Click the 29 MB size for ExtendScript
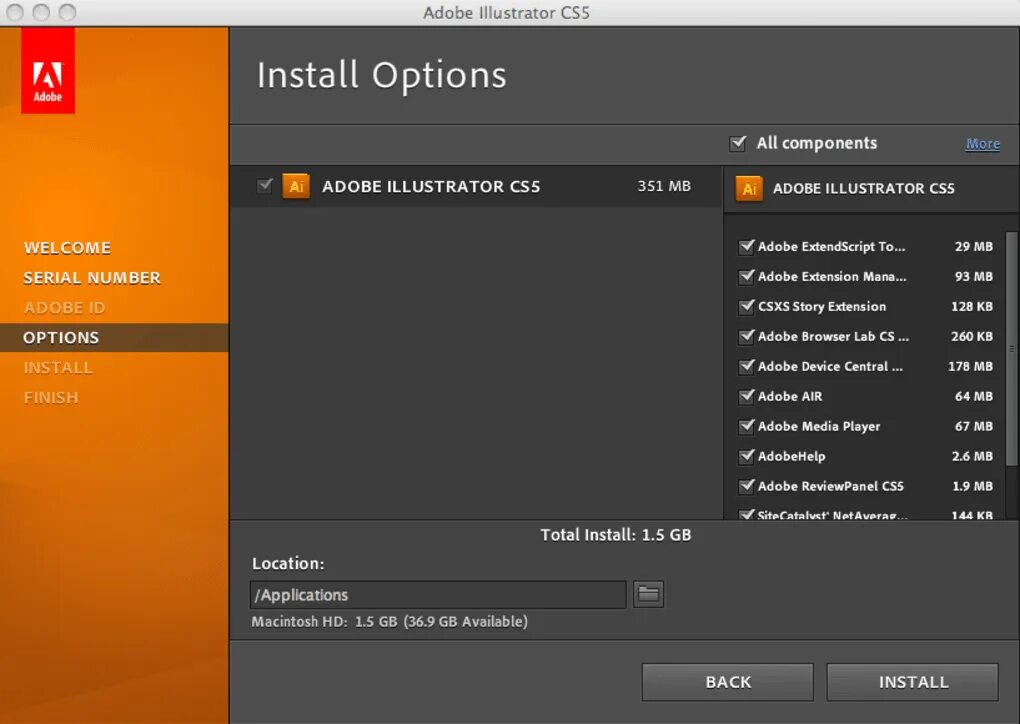 pyautogui.click(x=974, y=247)
